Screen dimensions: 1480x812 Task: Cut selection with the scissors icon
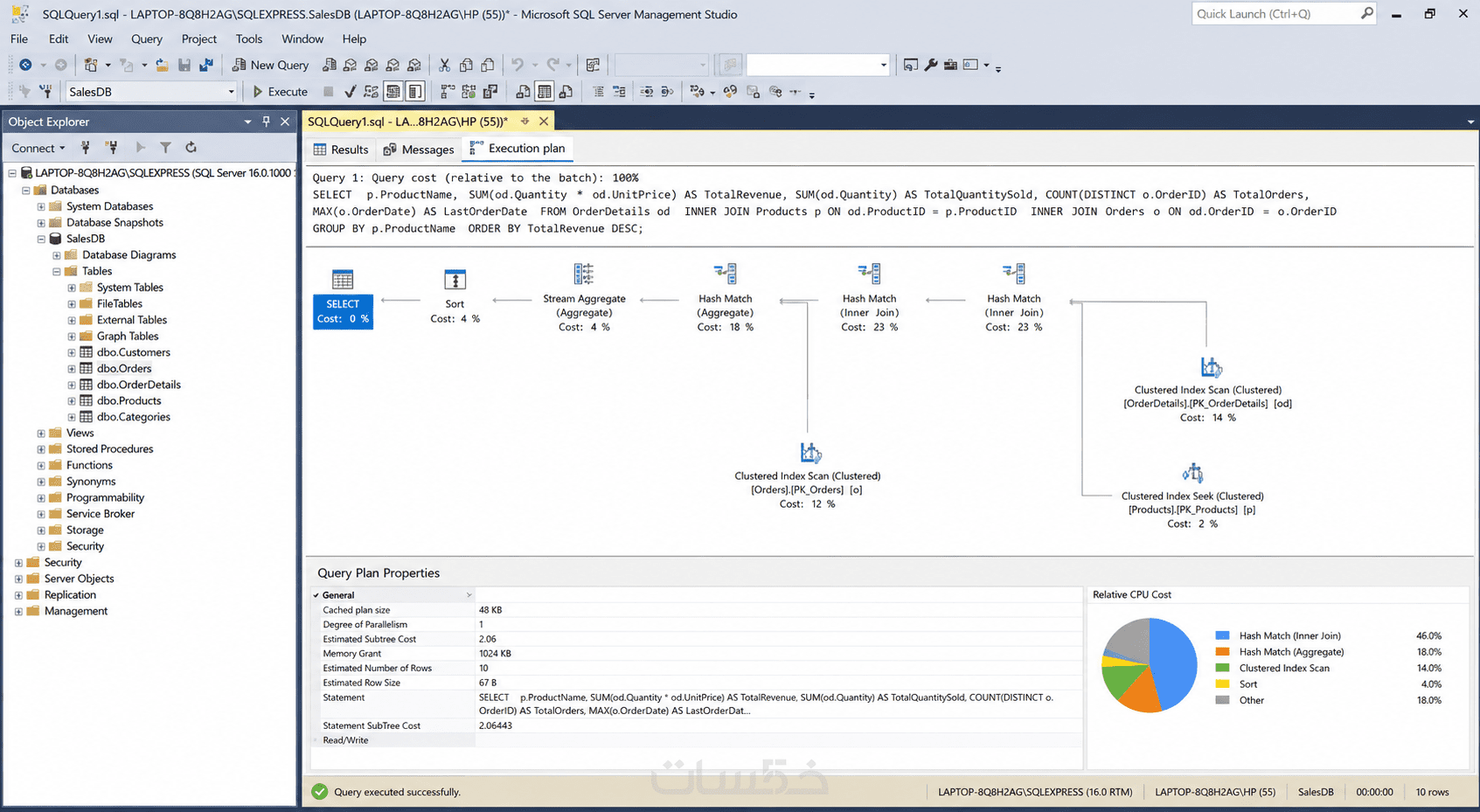[444, 65]
